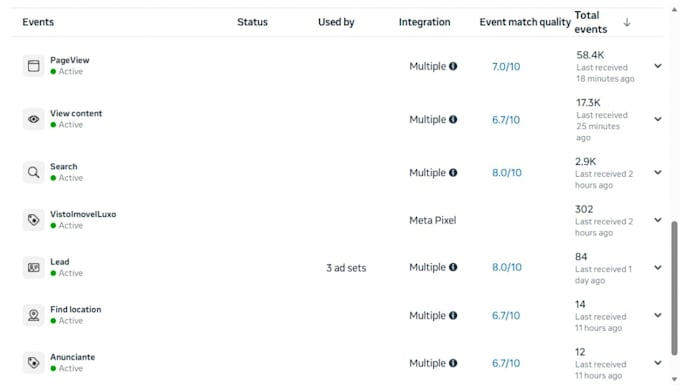Open info icon beside Anunciante Multiple
The image size is (680, 392).
pyautogui.click(x=453, y=363)
